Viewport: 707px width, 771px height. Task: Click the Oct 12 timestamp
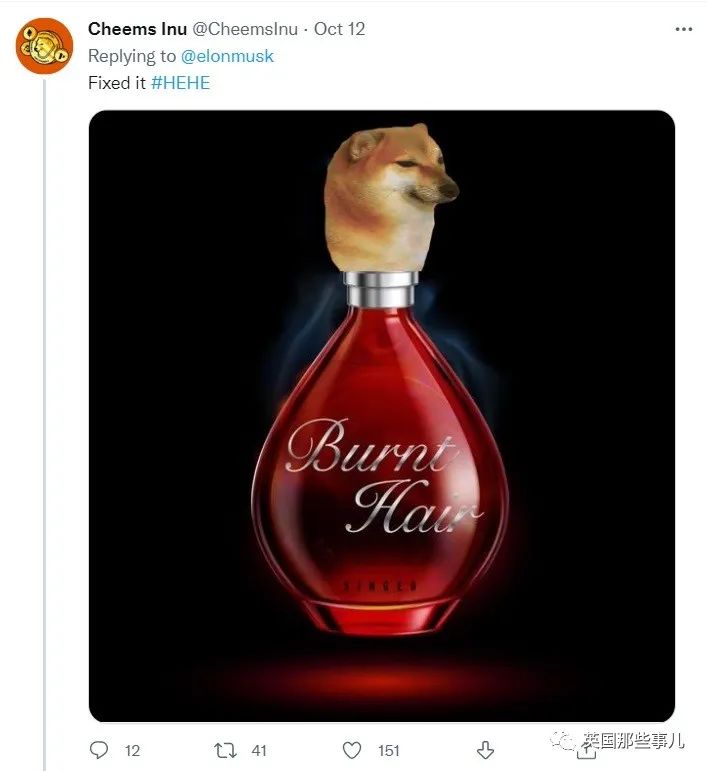tap(340, 29)
